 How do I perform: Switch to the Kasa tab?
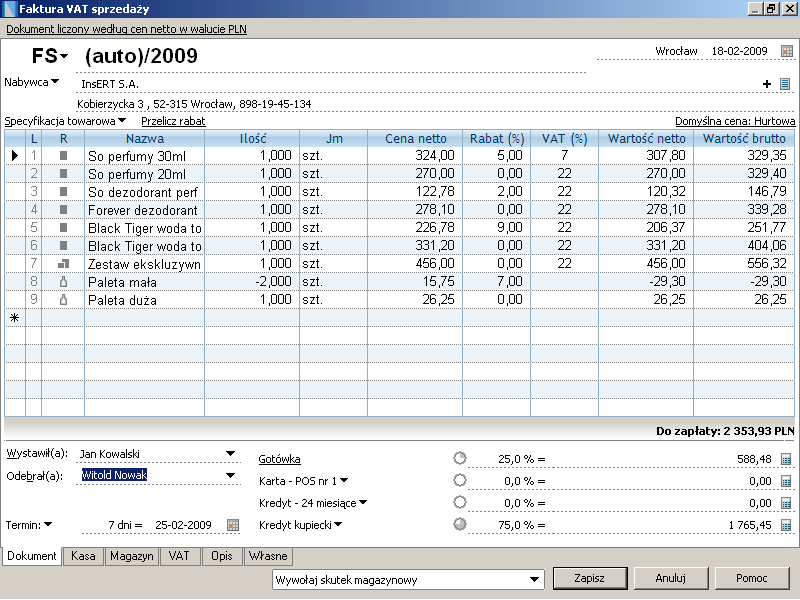83,556
